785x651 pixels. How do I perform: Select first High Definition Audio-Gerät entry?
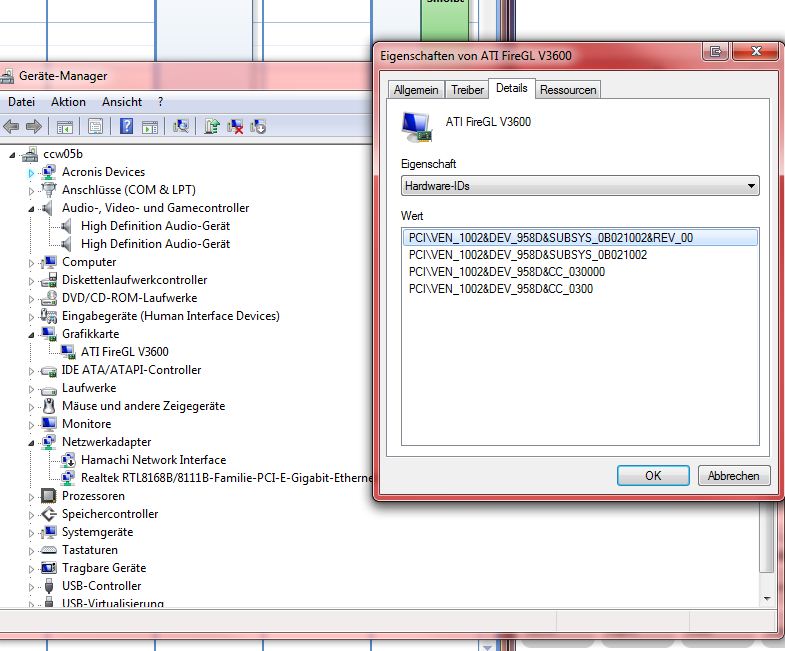point(155,226)
